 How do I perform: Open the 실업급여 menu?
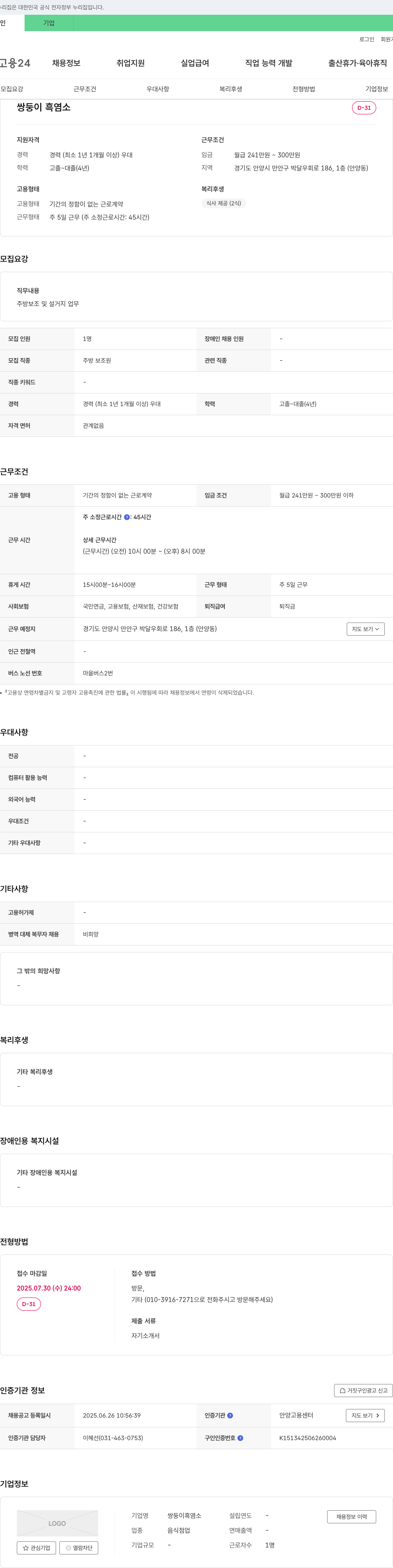[x=195, y=63]
